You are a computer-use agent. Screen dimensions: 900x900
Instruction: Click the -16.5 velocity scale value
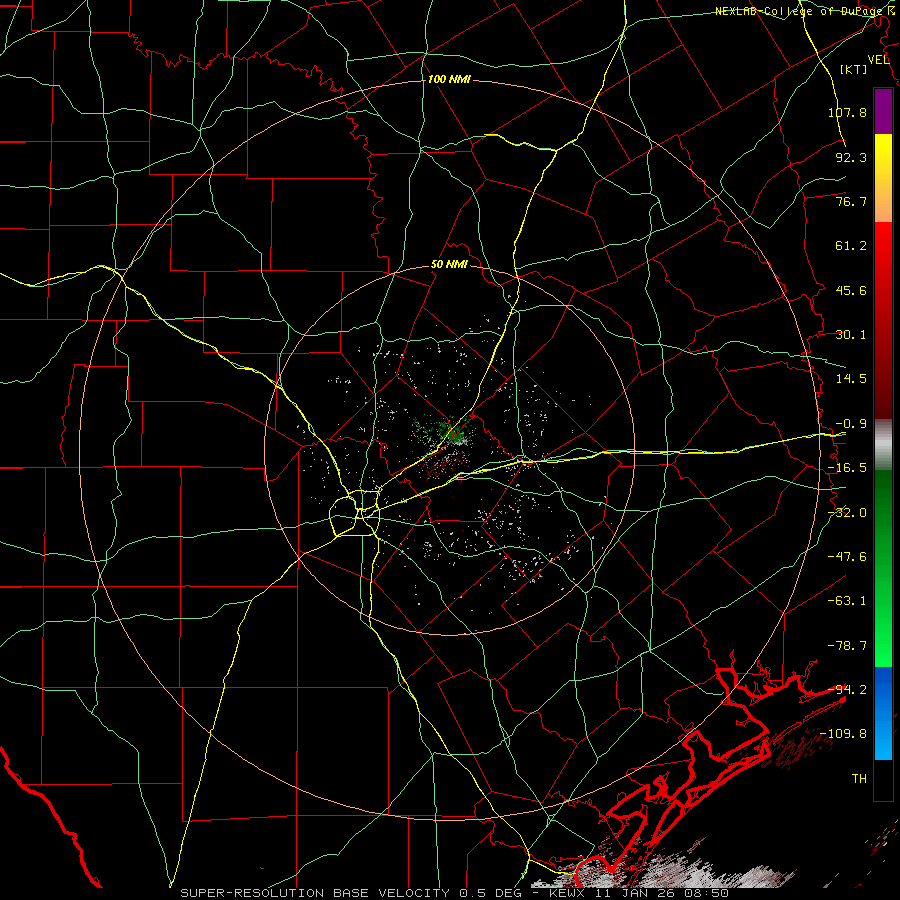pyautogui.click(x=847, y=468)
